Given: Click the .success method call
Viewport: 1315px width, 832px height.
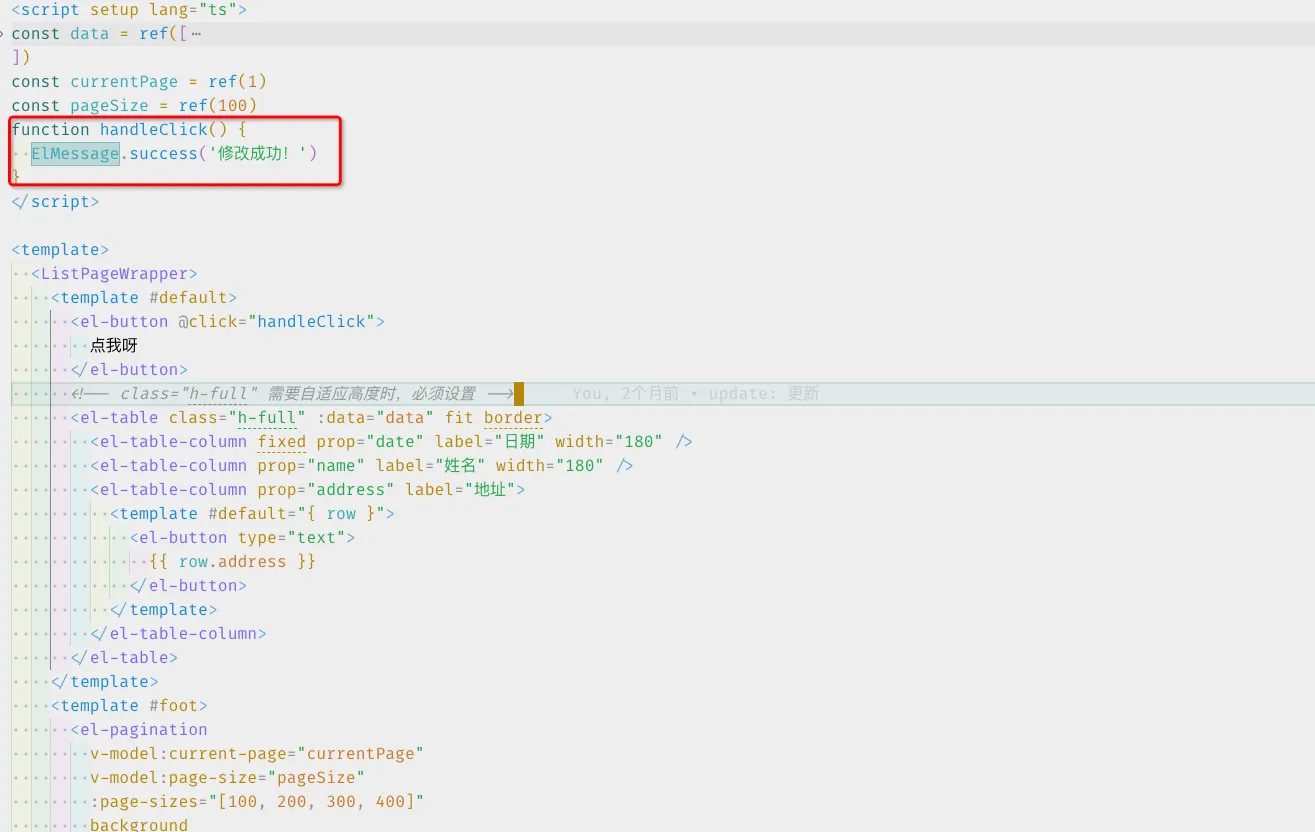Looking at the screenshot, I should [159, 154].
